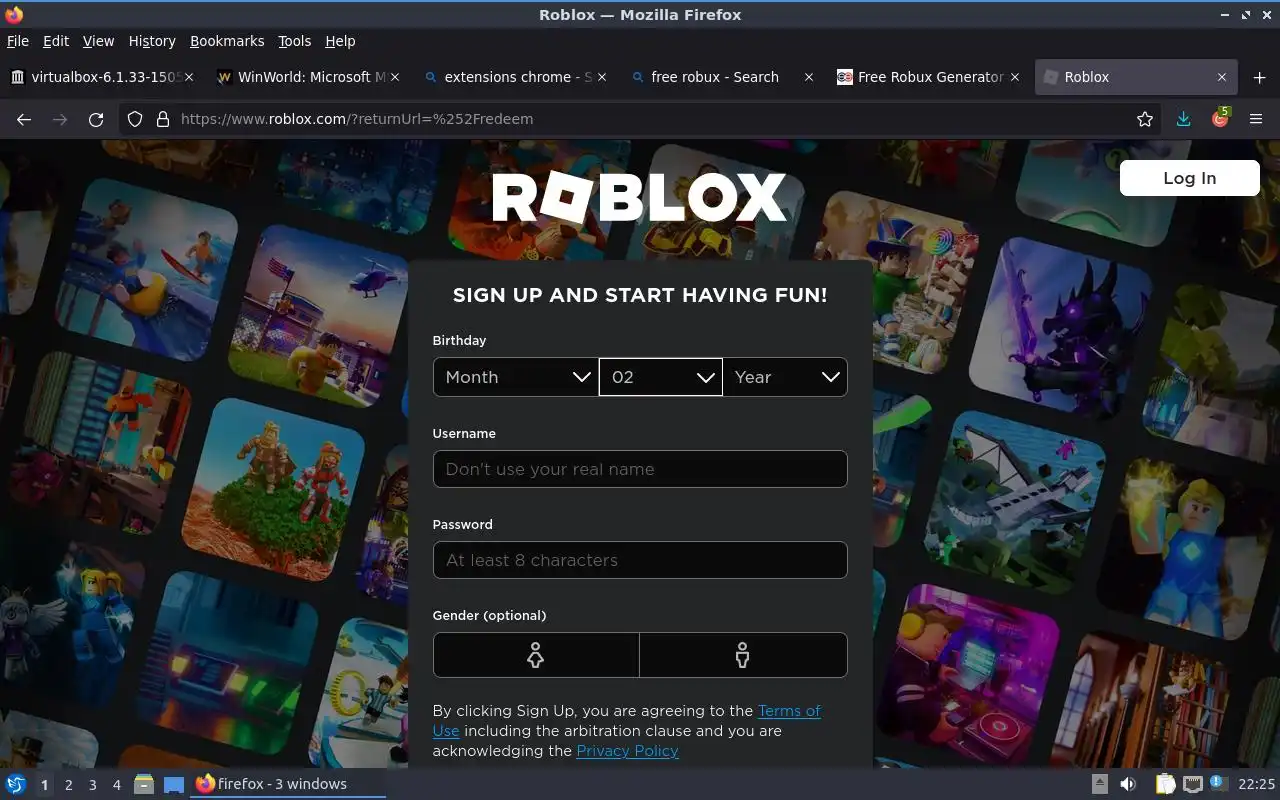Close the virtualbox-6.1.33 tab
Viewport: 1280px width, 800px height.
[190, 77]
